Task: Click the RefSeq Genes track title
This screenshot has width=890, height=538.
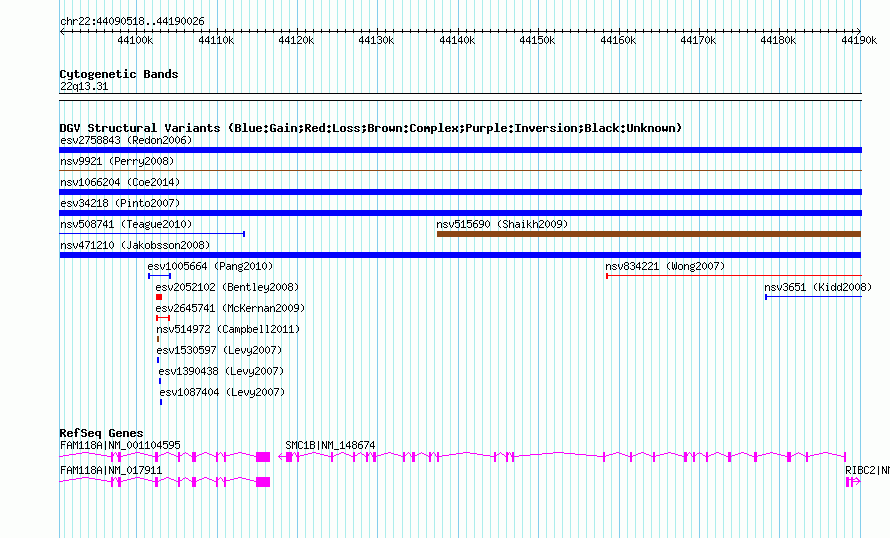Action: pos(101,433)
